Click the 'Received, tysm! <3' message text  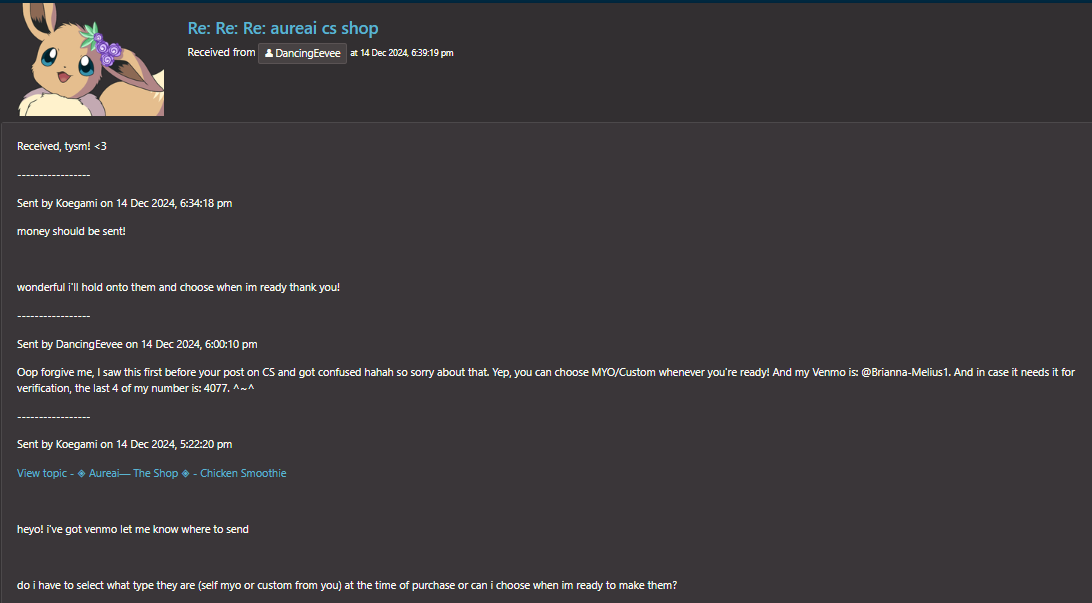pos(62,146)
